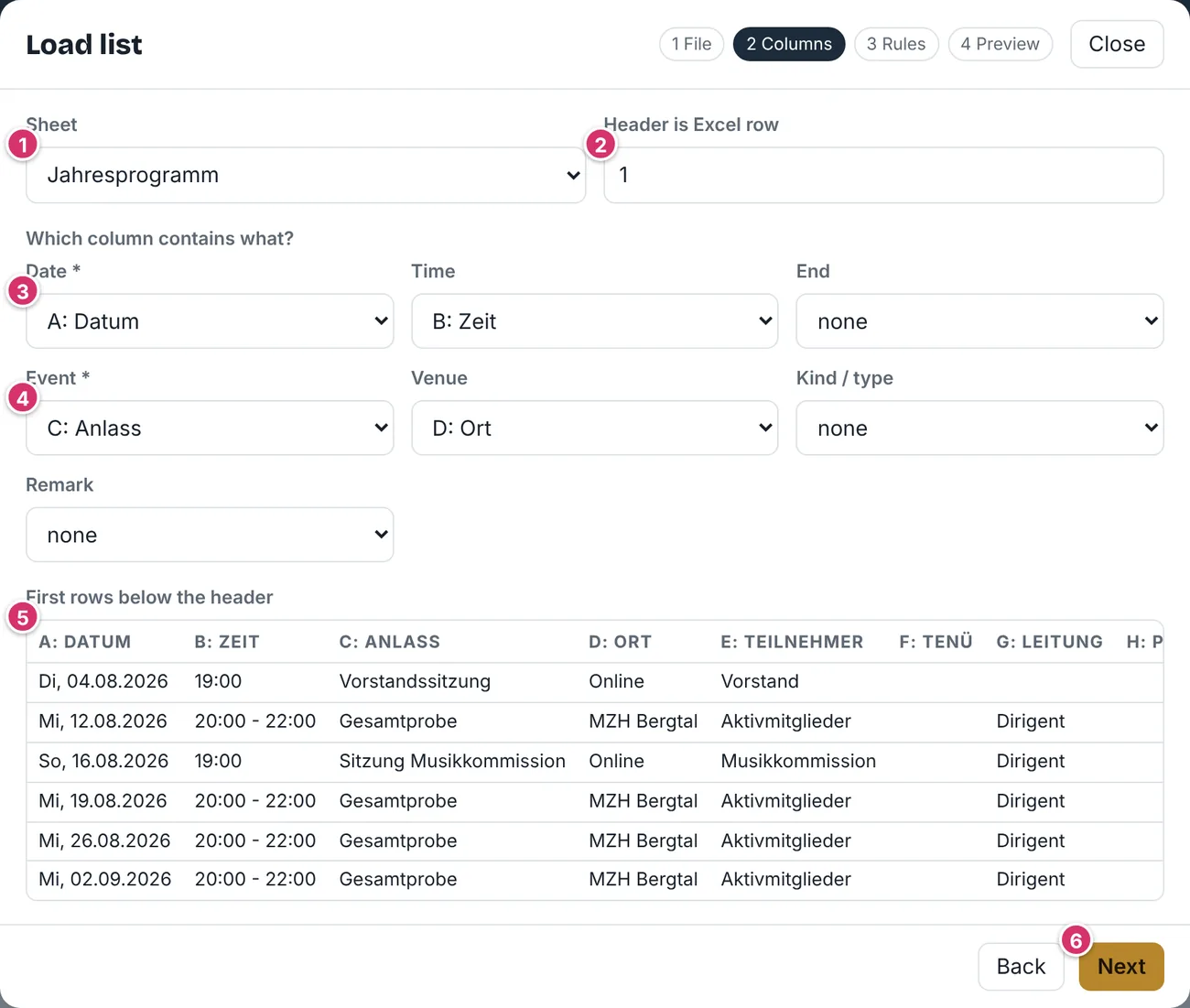Click the B: ZEIT column header

(x=227, y=642)
